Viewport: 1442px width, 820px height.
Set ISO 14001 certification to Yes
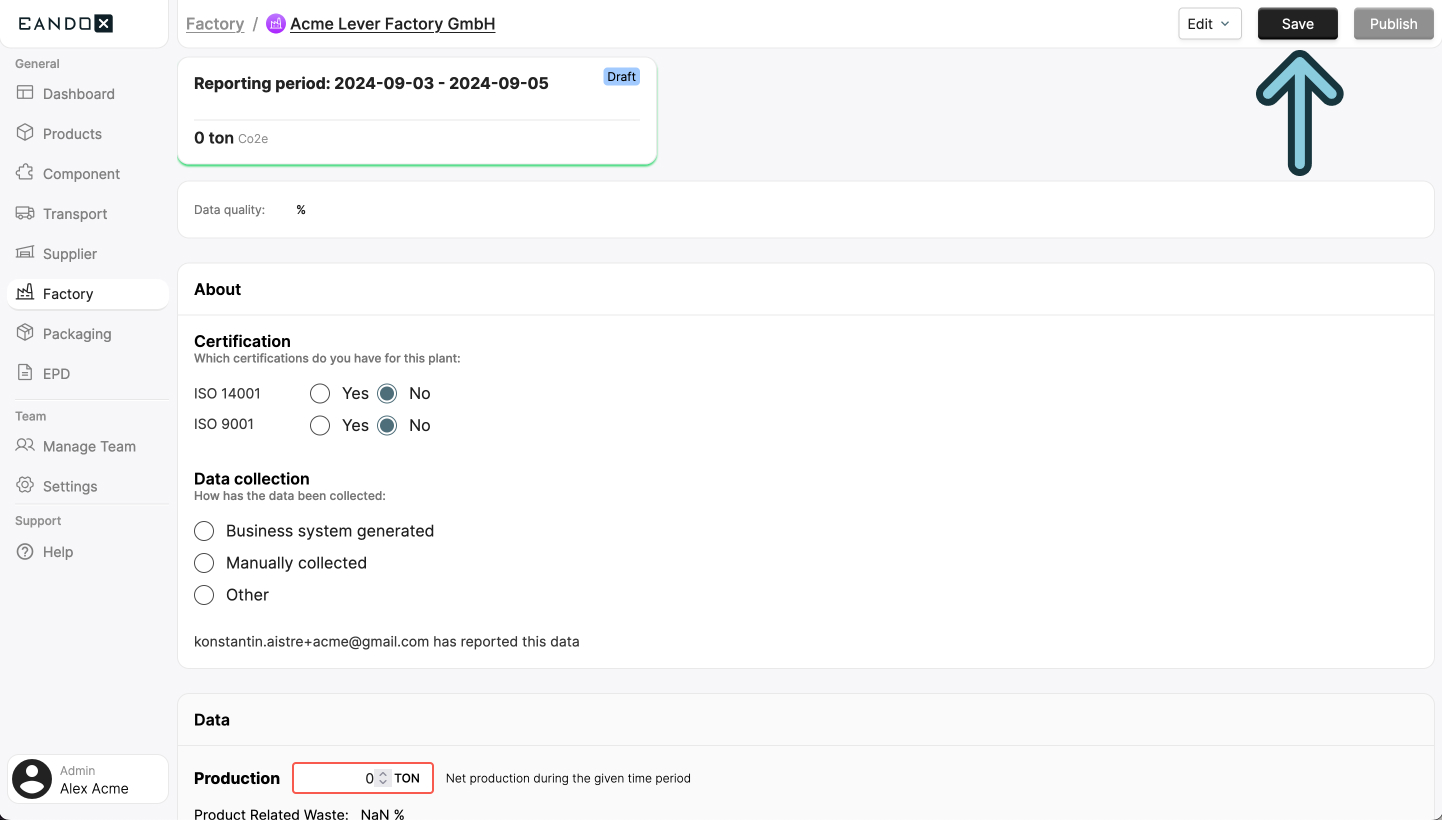[x=320, y=393]
